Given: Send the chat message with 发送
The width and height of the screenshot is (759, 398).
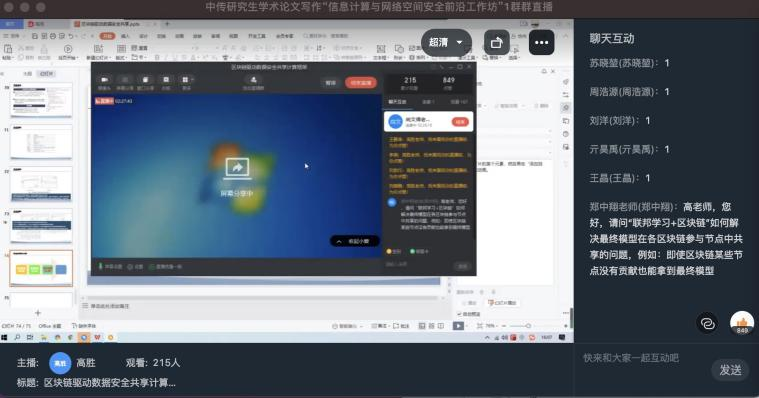Looking at the screenshot, I should [730, 370].
